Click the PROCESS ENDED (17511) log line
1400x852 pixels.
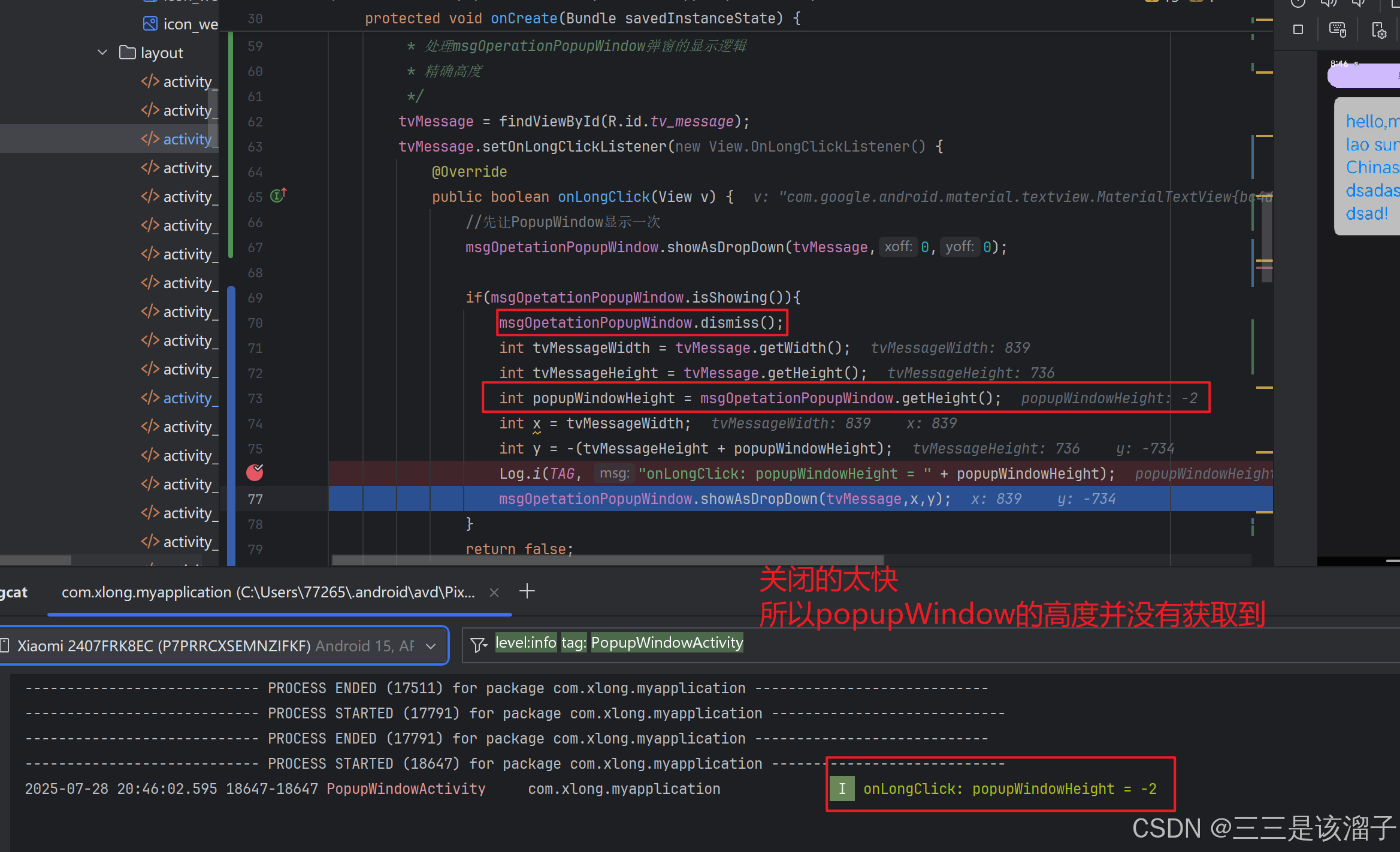pyautogui.click(x=507, y=688)
